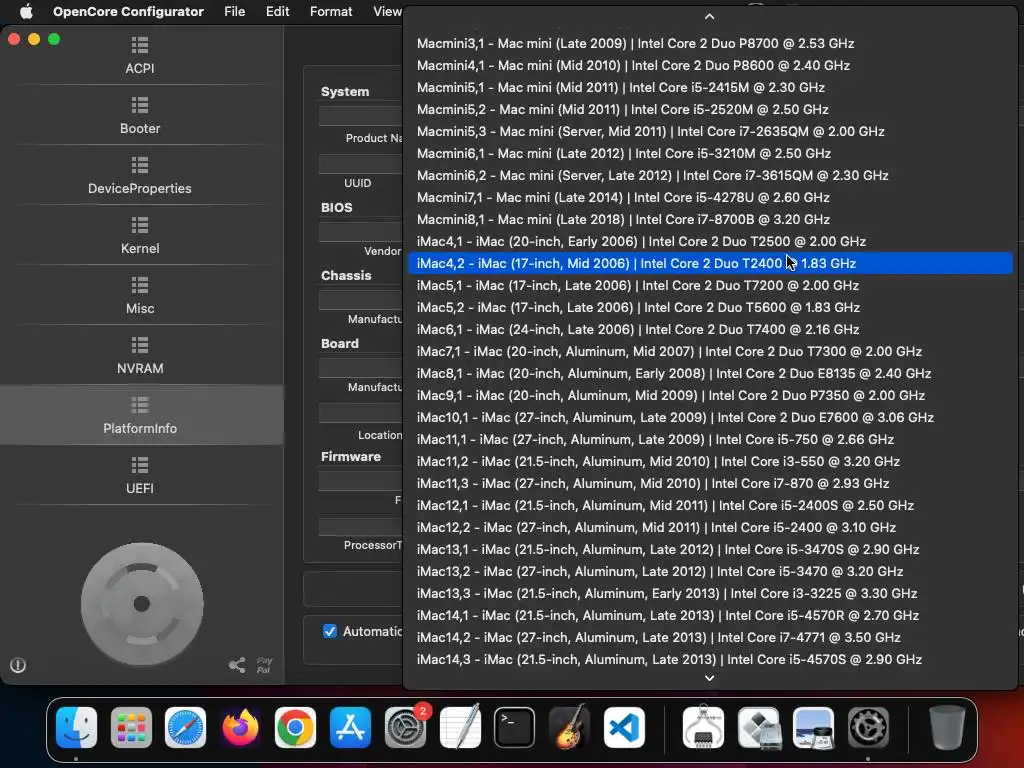Select Macmini6,2 Server Late 2012
The width and height of the screenshot is (1024, 768).
click(710, 175)
